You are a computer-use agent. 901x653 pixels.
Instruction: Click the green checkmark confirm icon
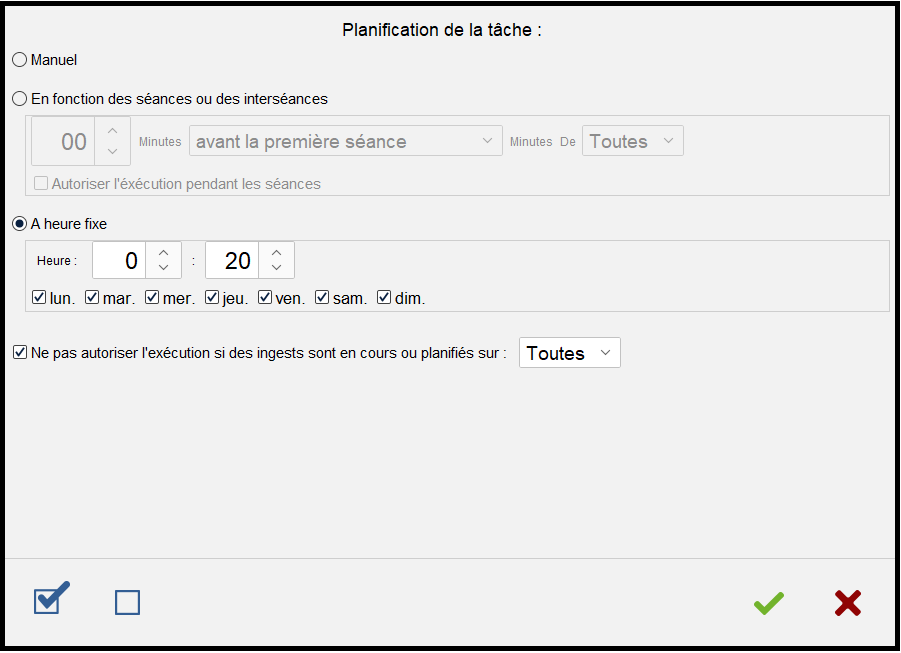[x=769, y=603]
